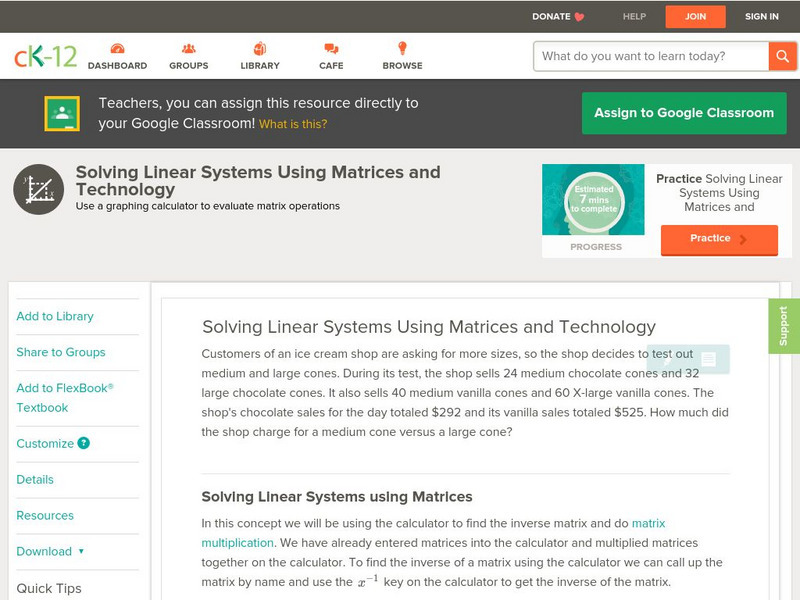Open the Groups icon in navigation
This screenshot has width=800, height=600.
click(188, 49)
